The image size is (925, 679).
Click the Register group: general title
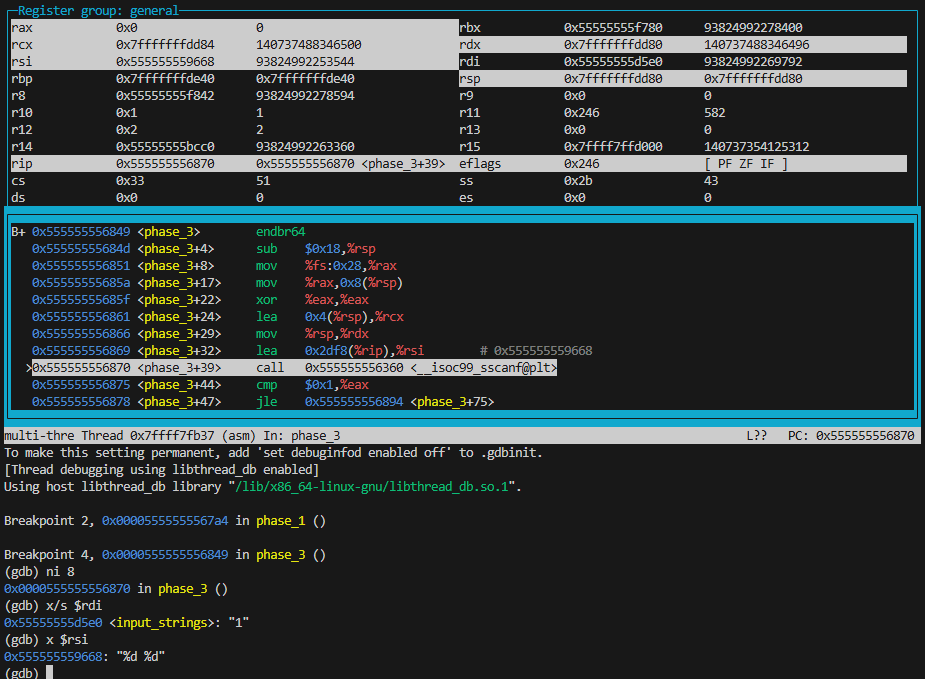pyautogui.click(x=98, y=11)
